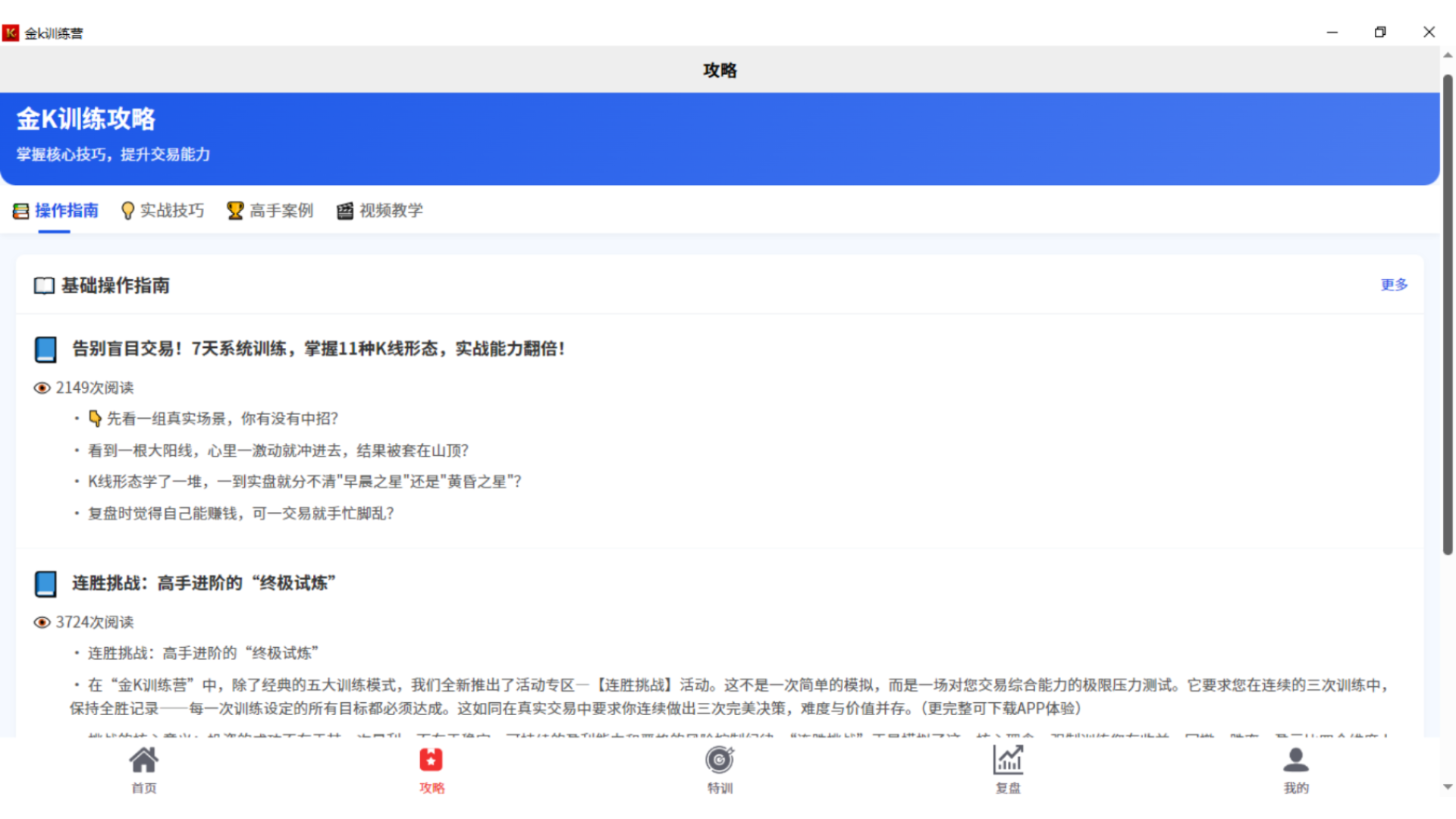This screenshot has height=819, width=1456.
Task: Click the book icon beside 基础操作指南
Action: (x=44, y=286)
